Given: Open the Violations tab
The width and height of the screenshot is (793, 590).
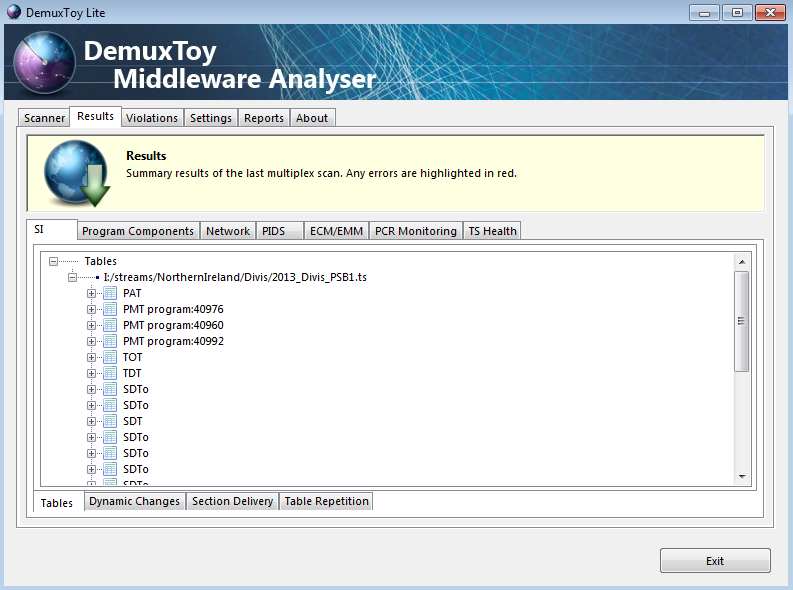Looking at the screenshot, I should (x=152, y=118).
